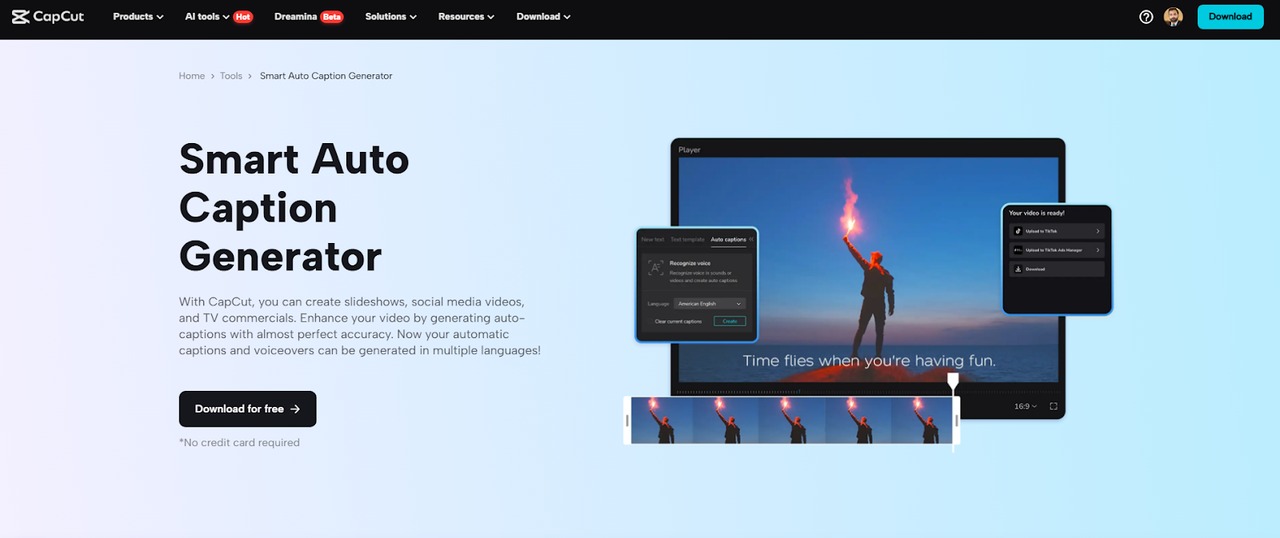Open the Solutions dropdown in navbar
Screen dimensions: 1280x538
pyautogui.click(x=391, y=17)
